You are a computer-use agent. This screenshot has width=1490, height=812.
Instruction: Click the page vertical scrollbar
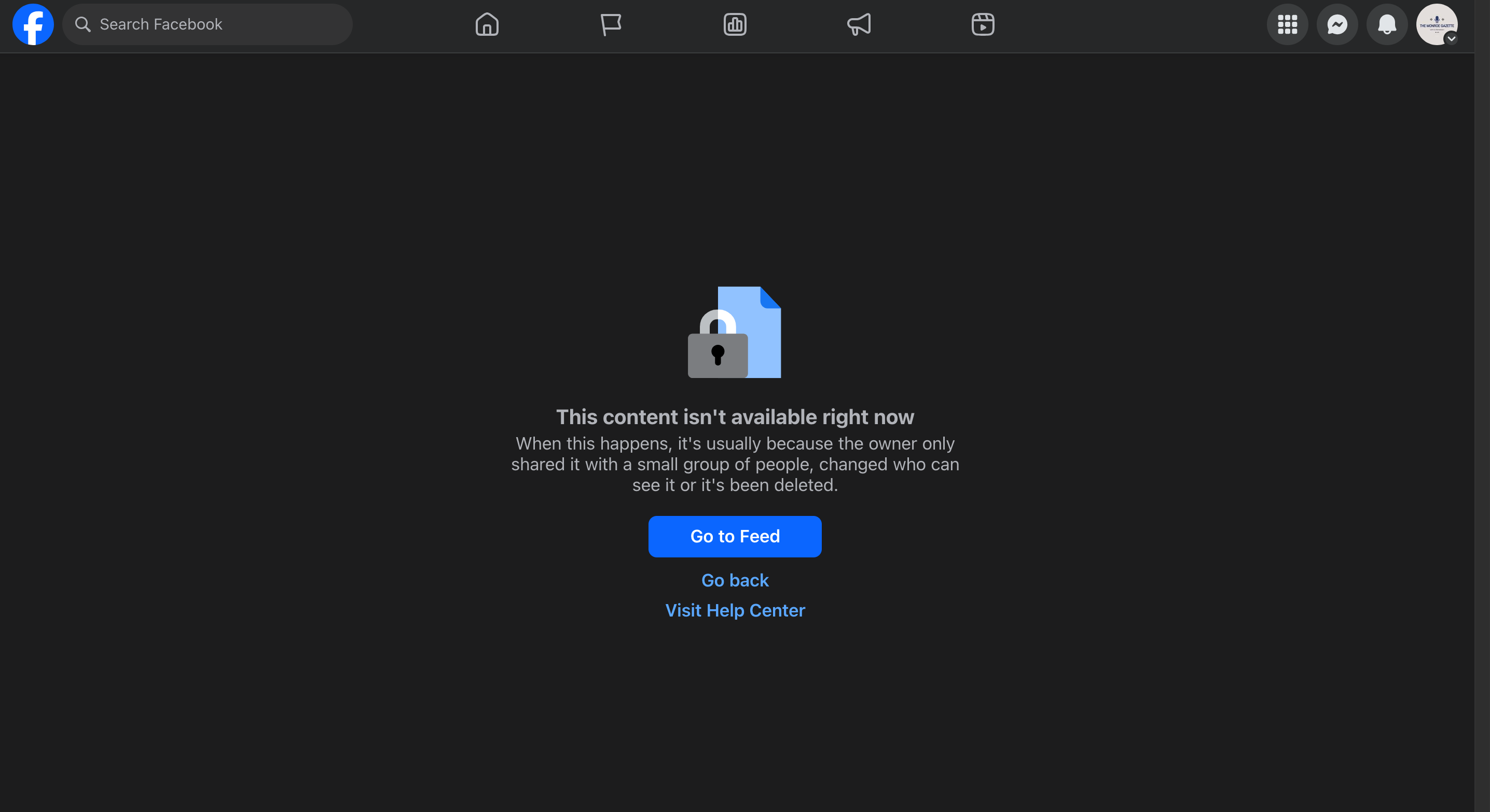[x=1482, y=405]
